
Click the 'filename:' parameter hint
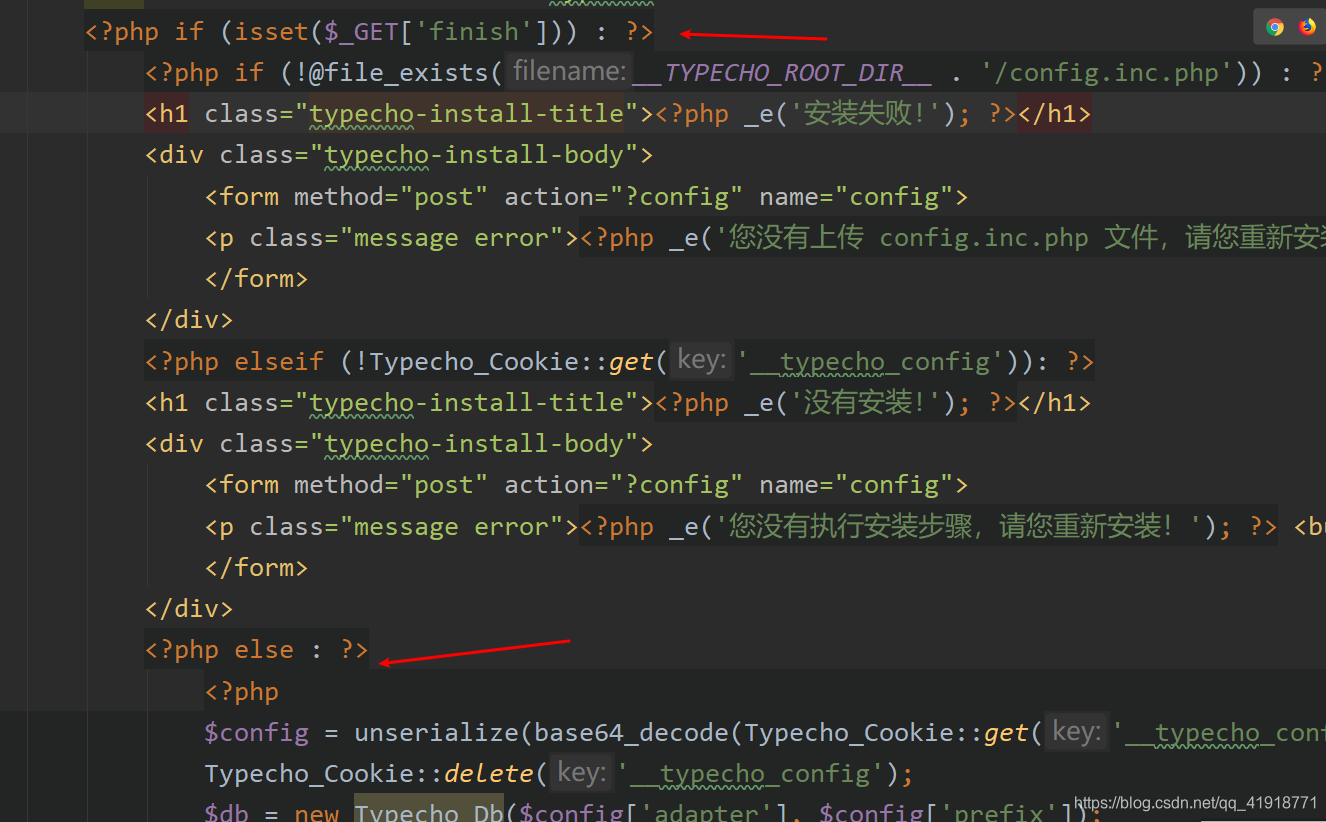pos(569,72)
